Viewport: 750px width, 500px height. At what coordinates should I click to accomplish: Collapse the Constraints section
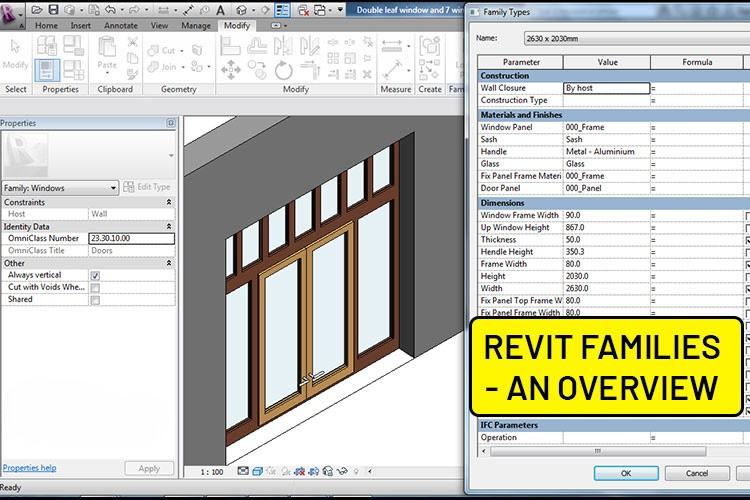coord(169,202)
